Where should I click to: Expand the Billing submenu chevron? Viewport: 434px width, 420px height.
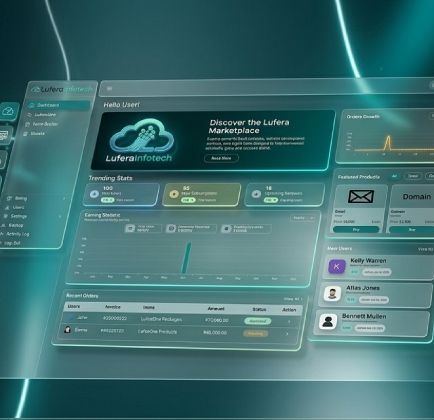64,198
